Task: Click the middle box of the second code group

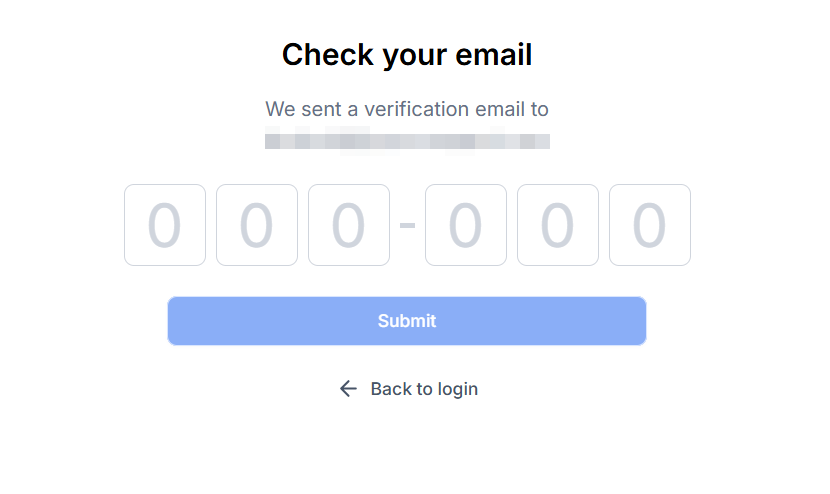Action: tap(558, 225)
